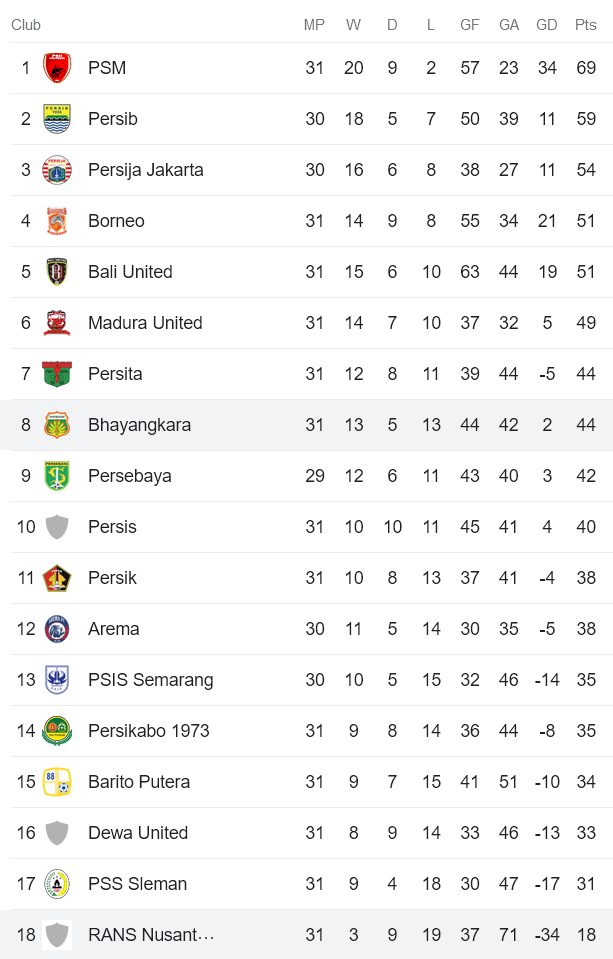Click the Arema club crest

coord(57,629)
